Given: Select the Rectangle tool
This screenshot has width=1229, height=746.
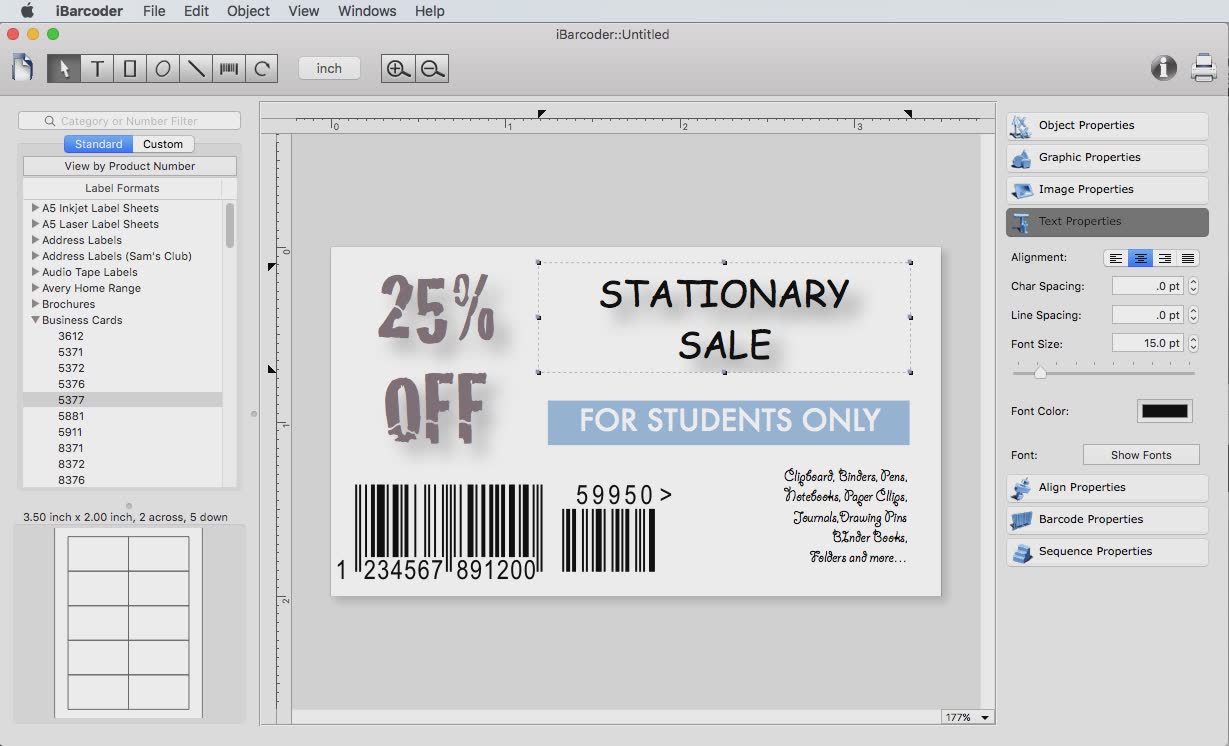Looking at the screenshot, I should [x=130, y=68].
